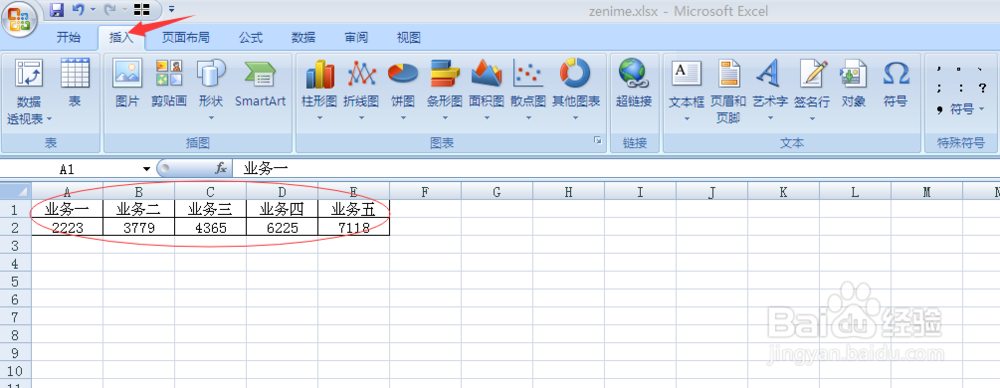Switch to the 数据 tab
This screenshot has width=1000, height=388.
click(x=304, y=38)
